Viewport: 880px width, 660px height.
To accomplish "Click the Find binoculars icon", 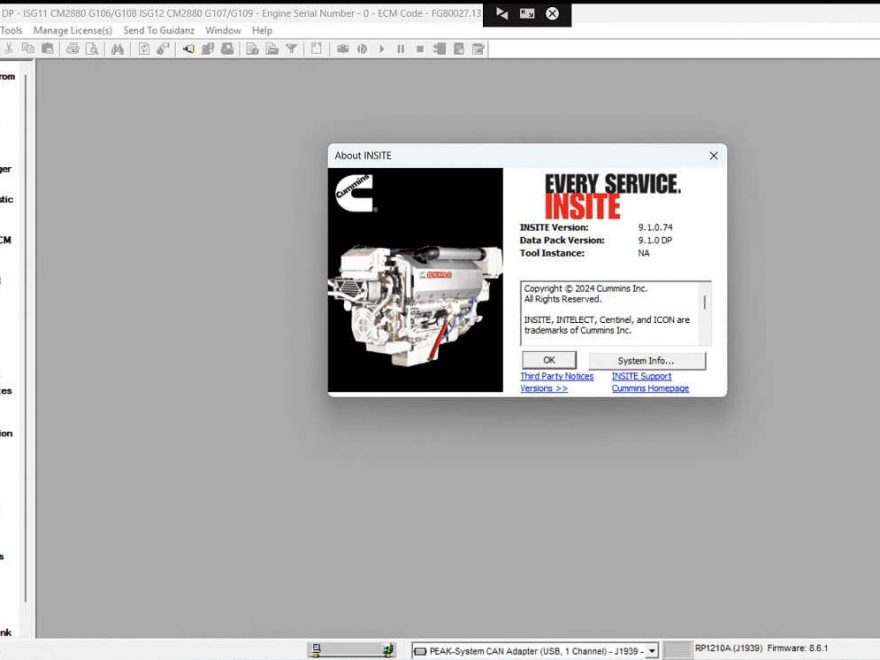I will pyautogui.click(x=117, y=49).
